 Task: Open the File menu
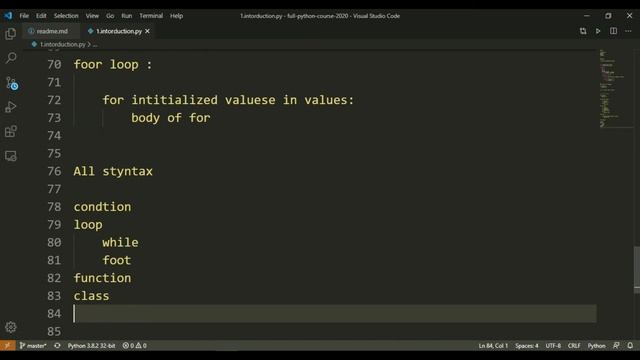(24, 16)
